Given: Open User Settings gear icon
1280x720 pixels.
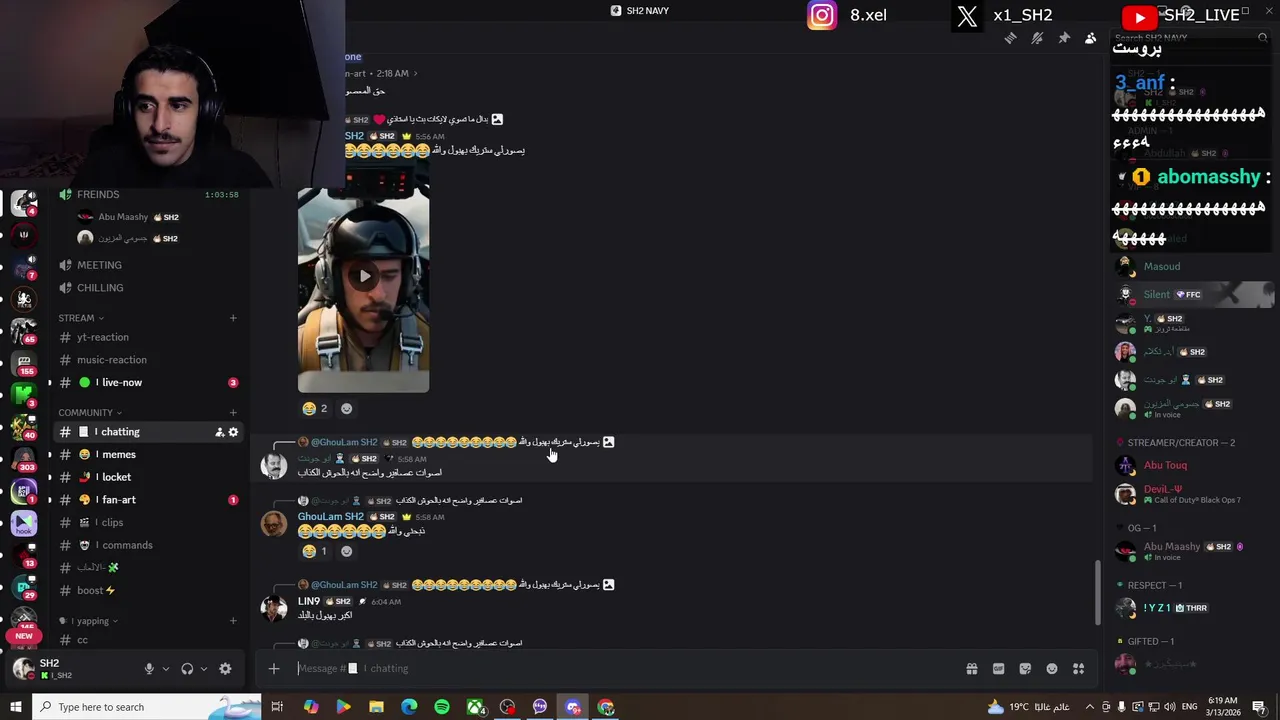Looking at the screenshot, I should pyautogui.click(x=225, y=669).
